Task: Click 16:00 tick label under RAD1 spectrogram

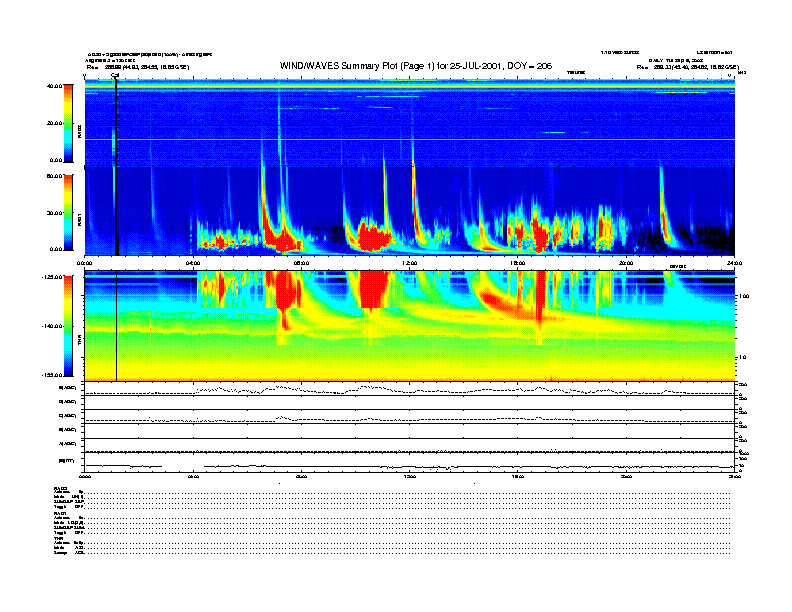Action: click(518, 263)
